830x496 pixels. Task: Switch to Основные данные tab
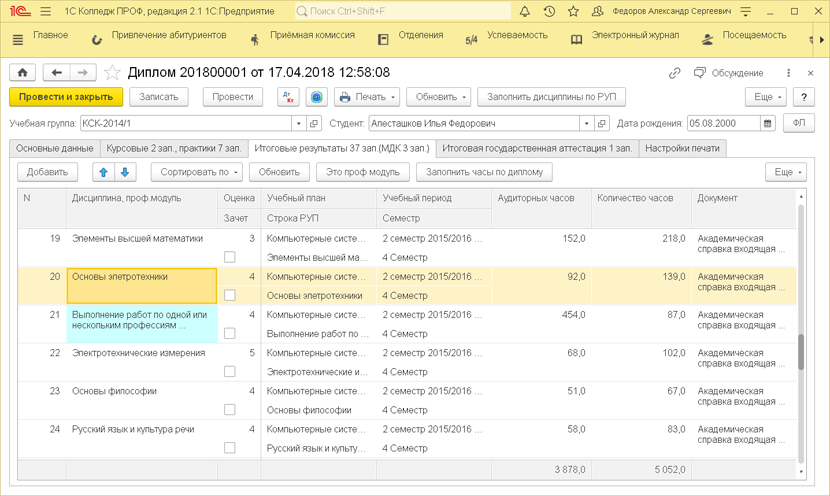click(55, 148)
